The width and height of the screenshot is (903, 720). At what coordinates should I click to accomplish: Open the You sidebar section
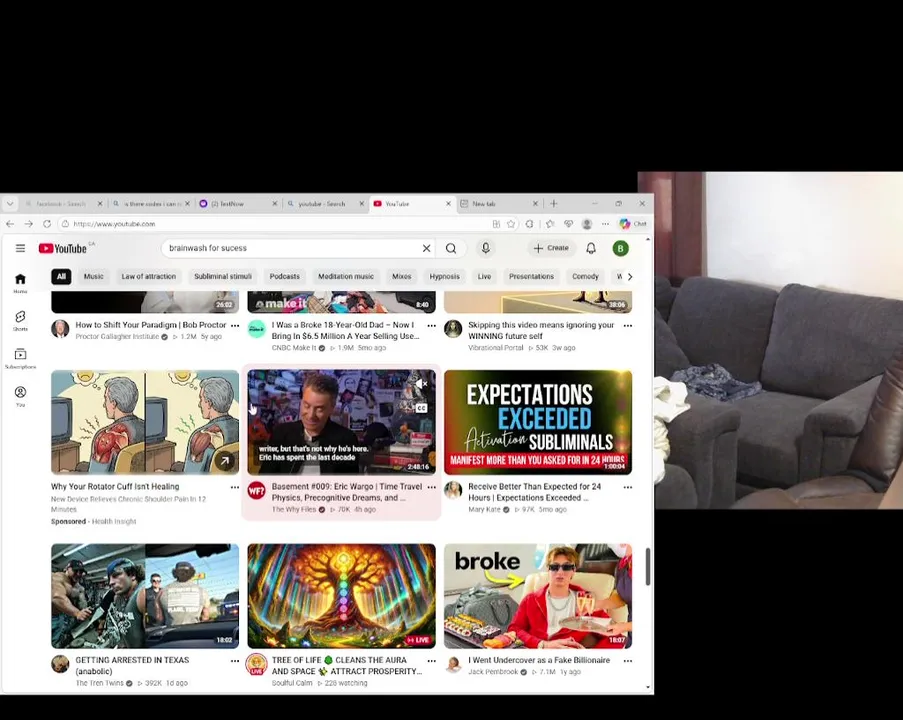pyautogui.click(x=20, y=396)
